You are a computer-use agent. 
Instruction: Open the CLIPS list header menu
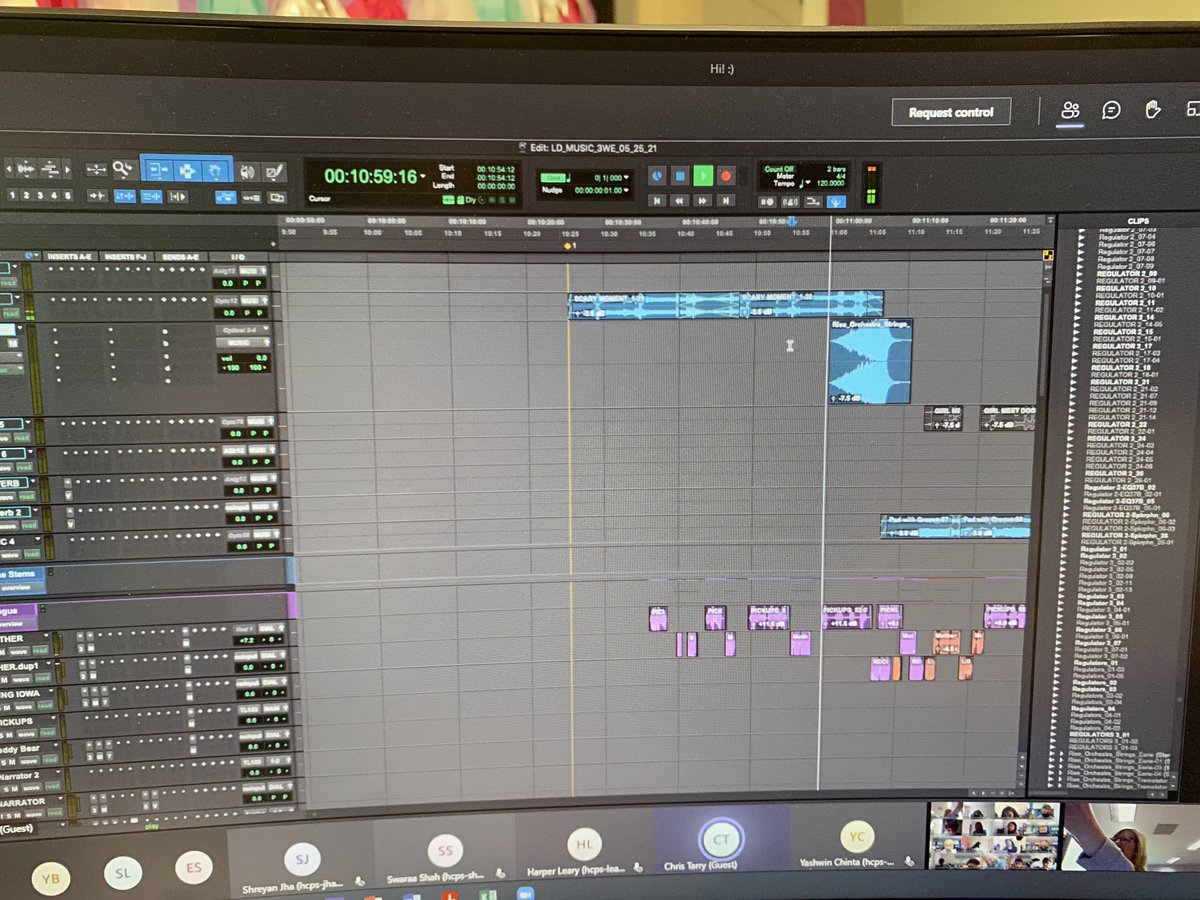1137,220
